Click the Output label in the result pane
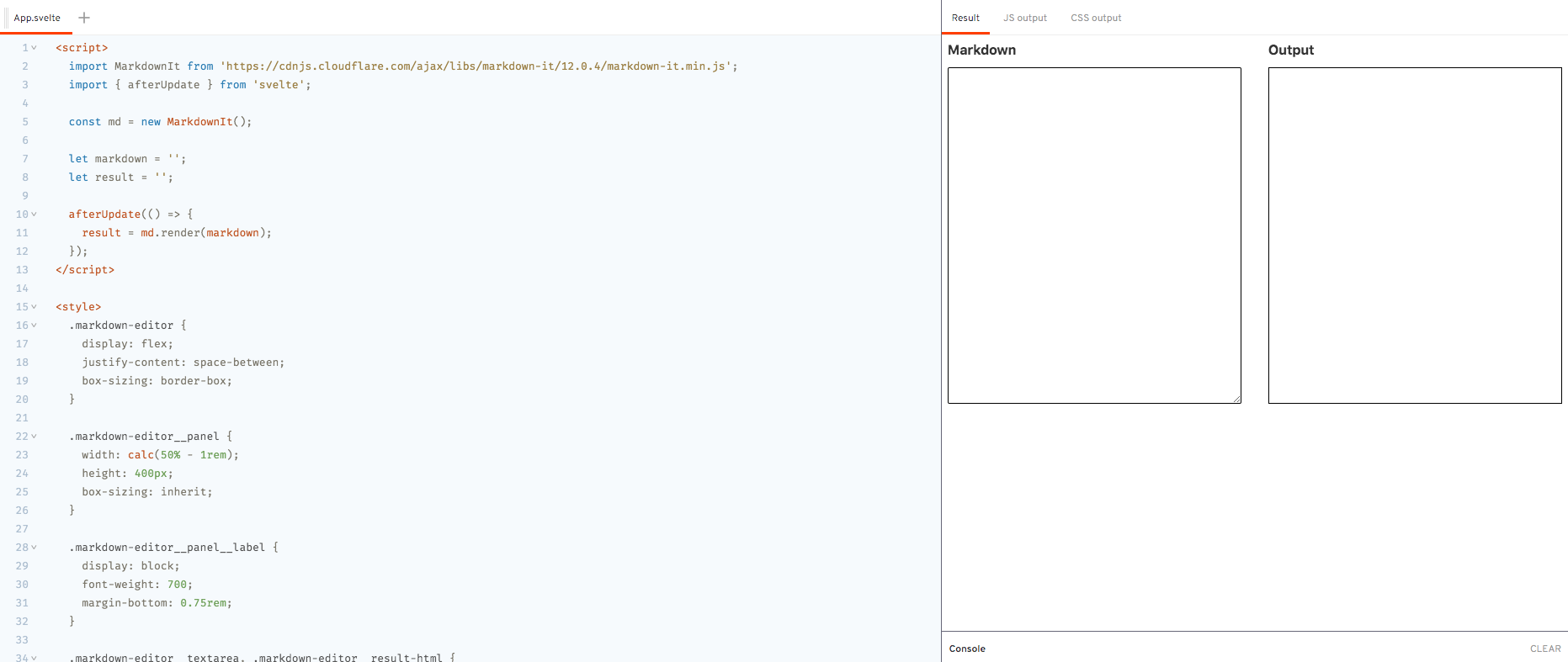 1291,50
